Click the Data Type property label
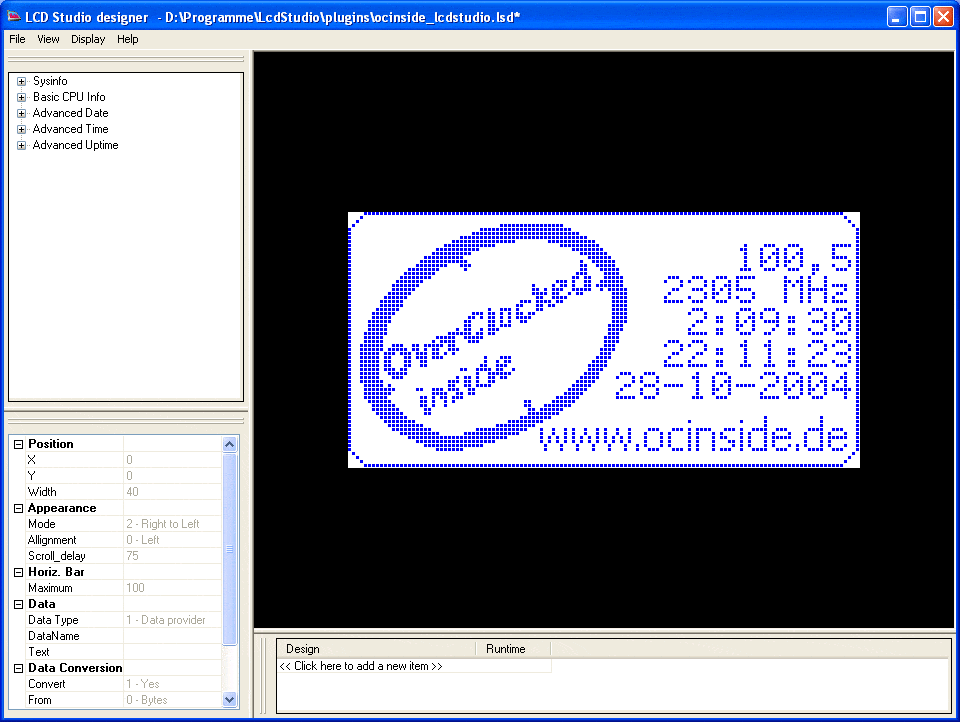960x722 pixels. [x=53, y=620]
